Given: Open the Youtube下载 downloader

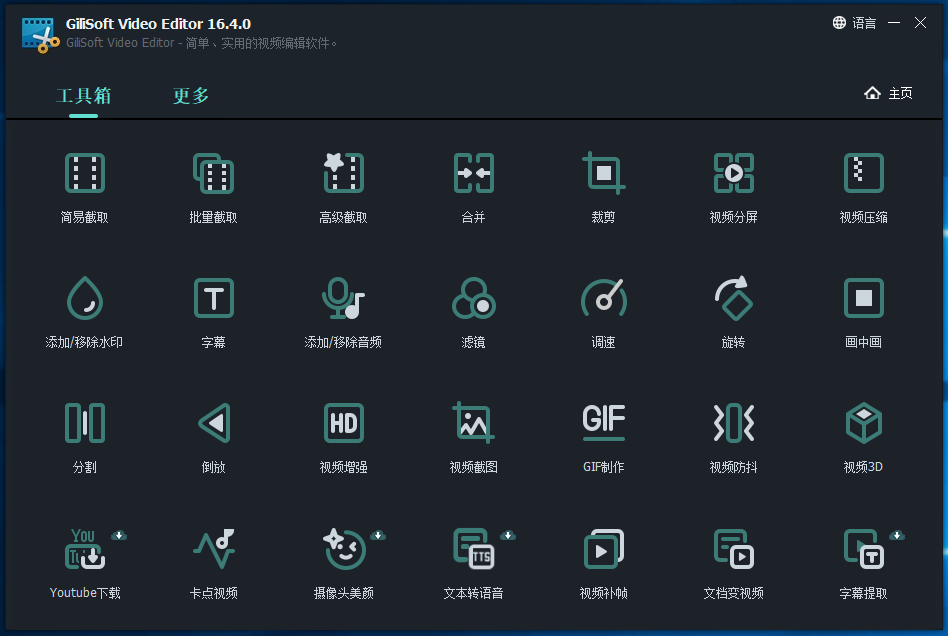Looking at the screenshot, I should coord(85,550).
